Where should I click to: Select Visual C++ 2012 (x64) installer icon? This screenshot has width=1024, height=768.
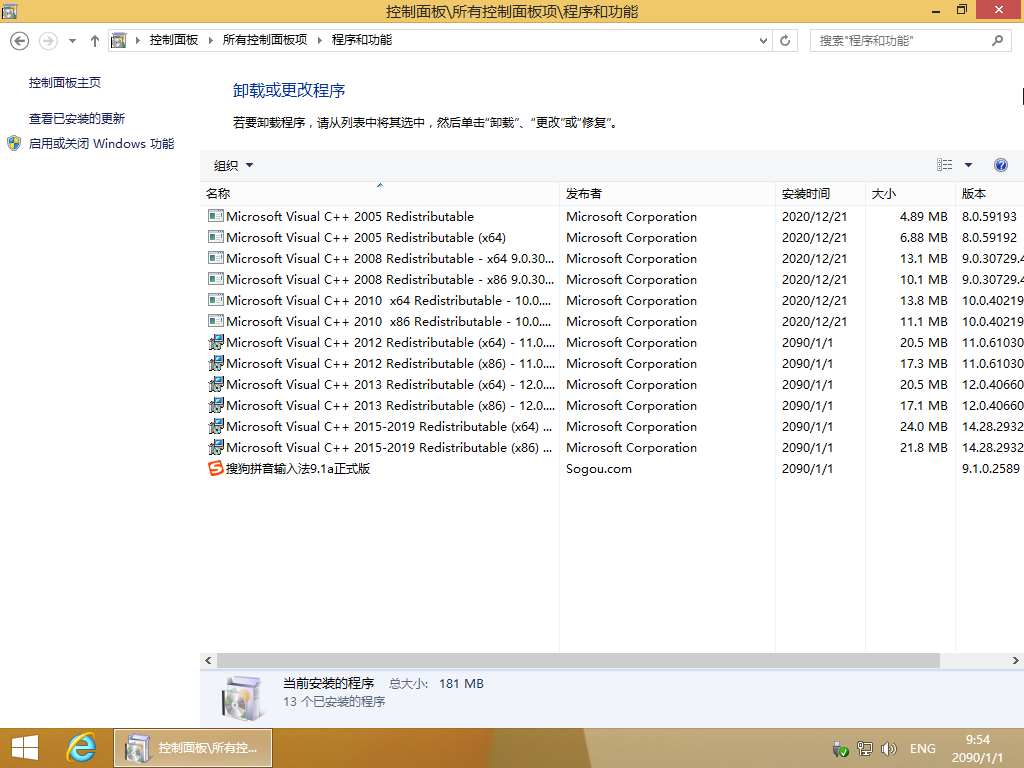click(x=216, y=342)
